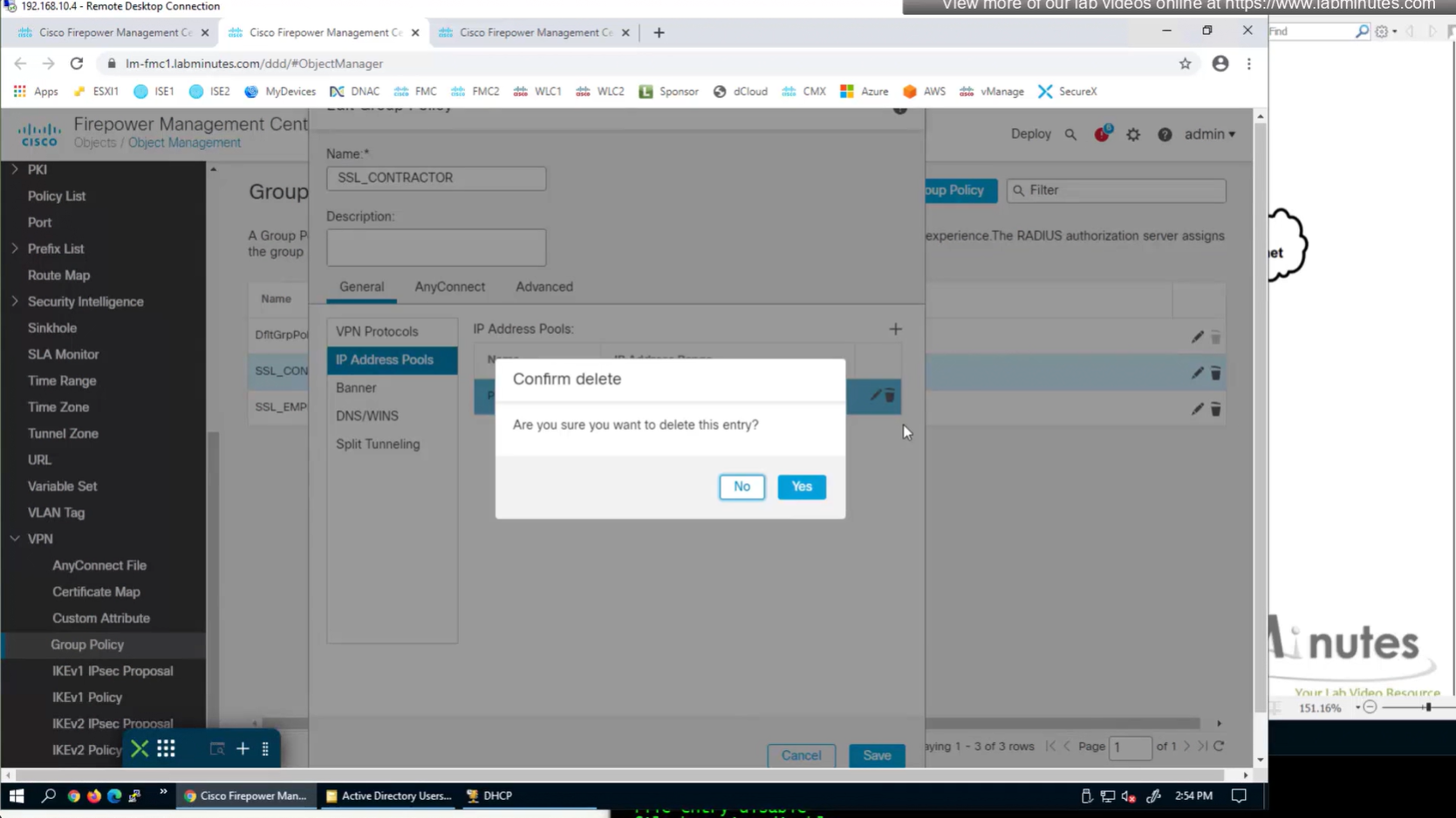Bookmark page with the star icon
Viewport: 1456px width, 818px height.
point(1185,64)
